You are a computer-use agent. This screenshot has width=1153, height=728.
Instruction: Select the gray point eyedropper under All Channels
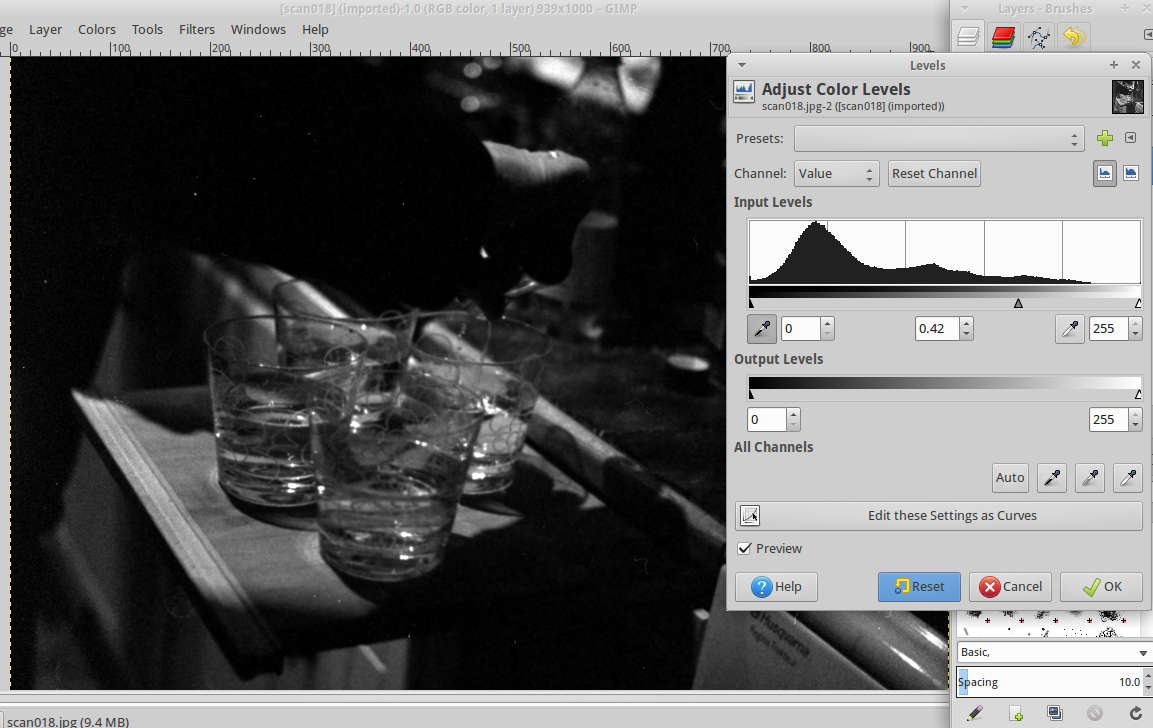coord(1090,478)
